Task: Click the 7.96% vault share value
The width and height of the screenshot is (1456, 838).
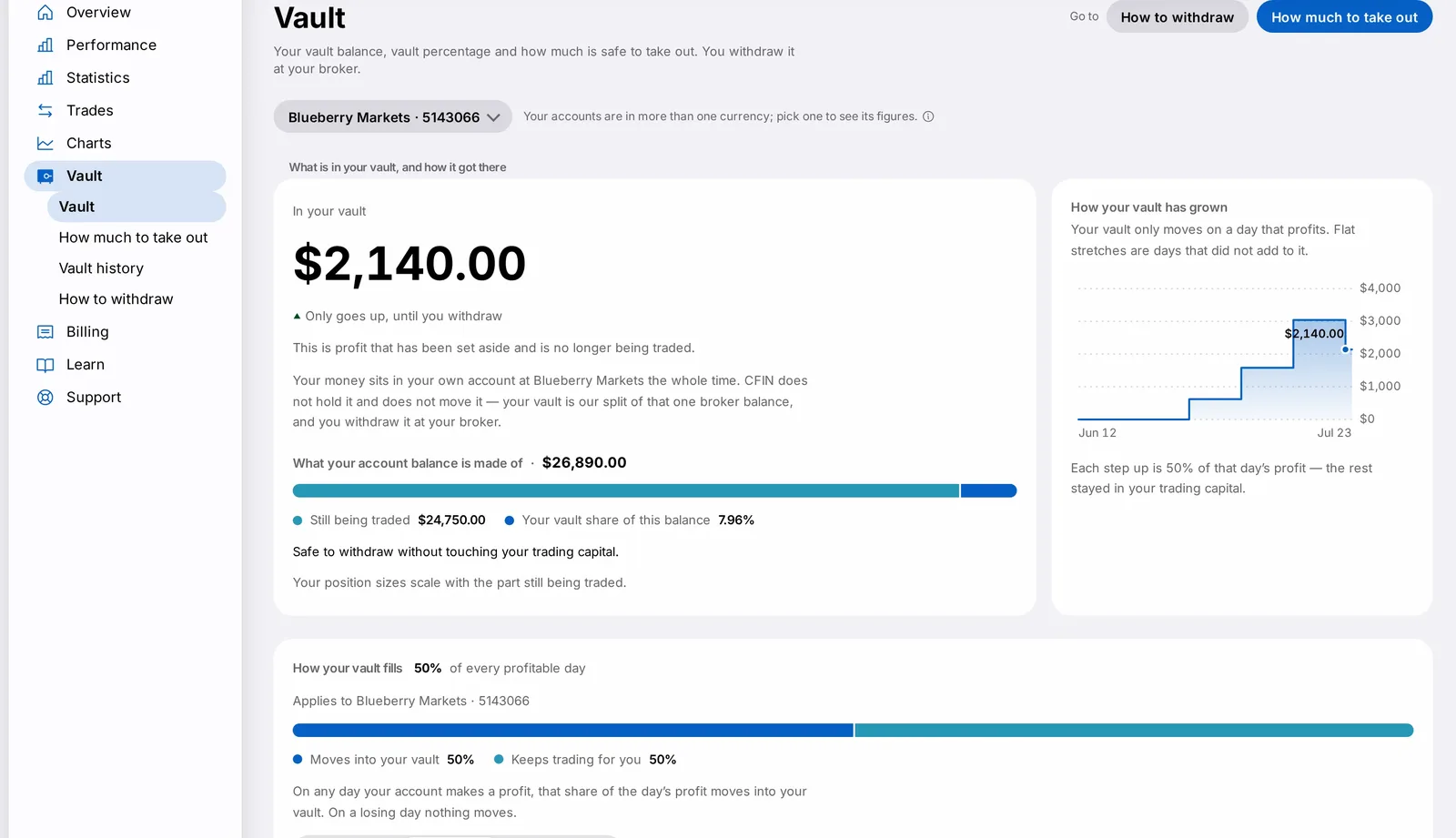Action: 736,520
